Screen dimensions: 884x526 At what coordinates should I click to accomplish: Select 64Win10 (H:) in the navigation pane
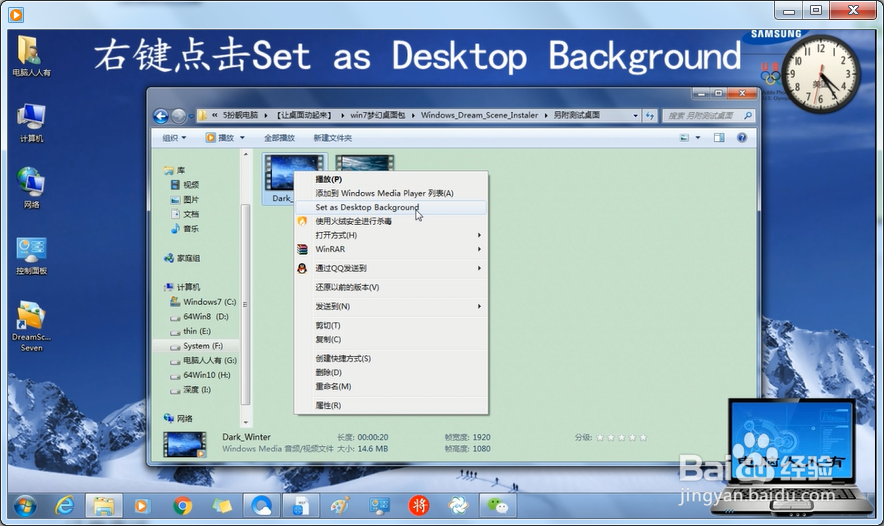200,375
